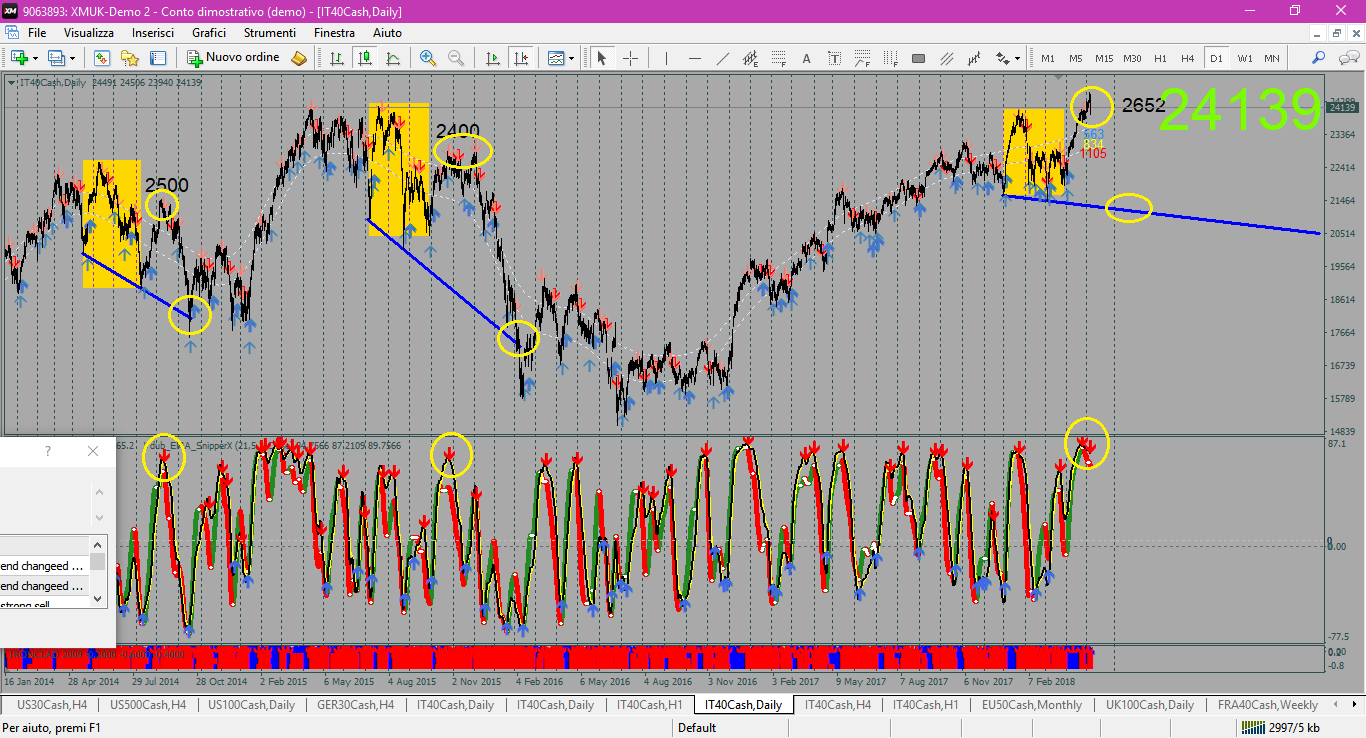
Task: Select the equidistant channel tool
Action: click(750, 58)
